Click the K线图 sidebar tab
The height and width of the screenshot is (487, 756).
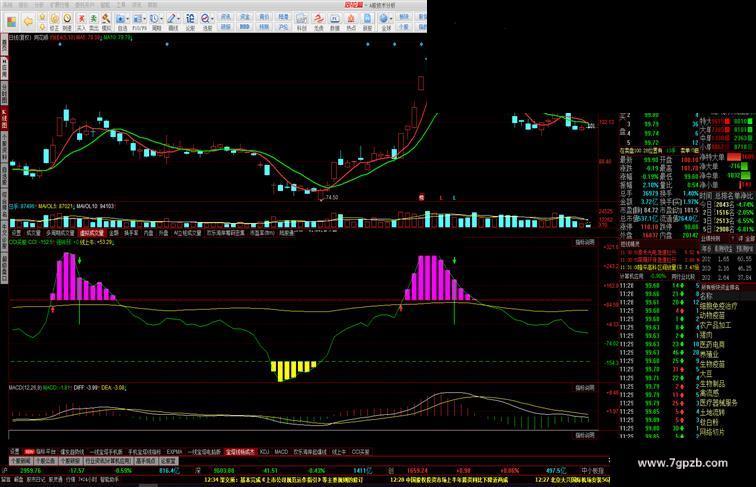pyautogui.click(x=4, y=119)
